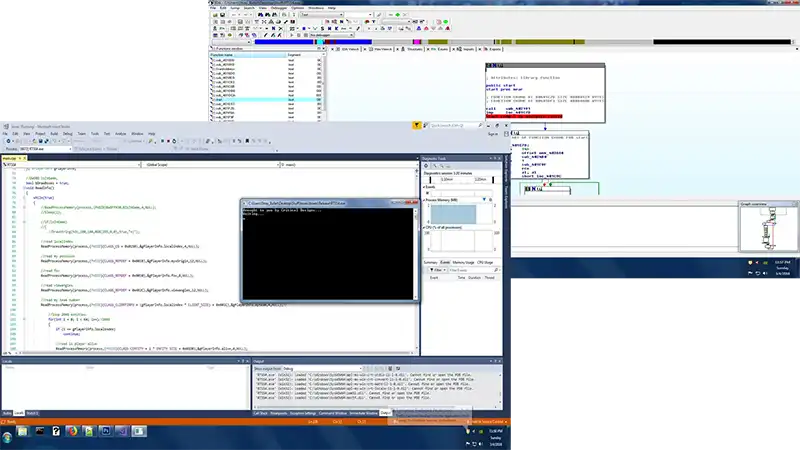The height and width of the screenshot is (450, 800).
Task: Click the Break All pause icon in Visual Studio toolbar
Action: click(162, 141)
